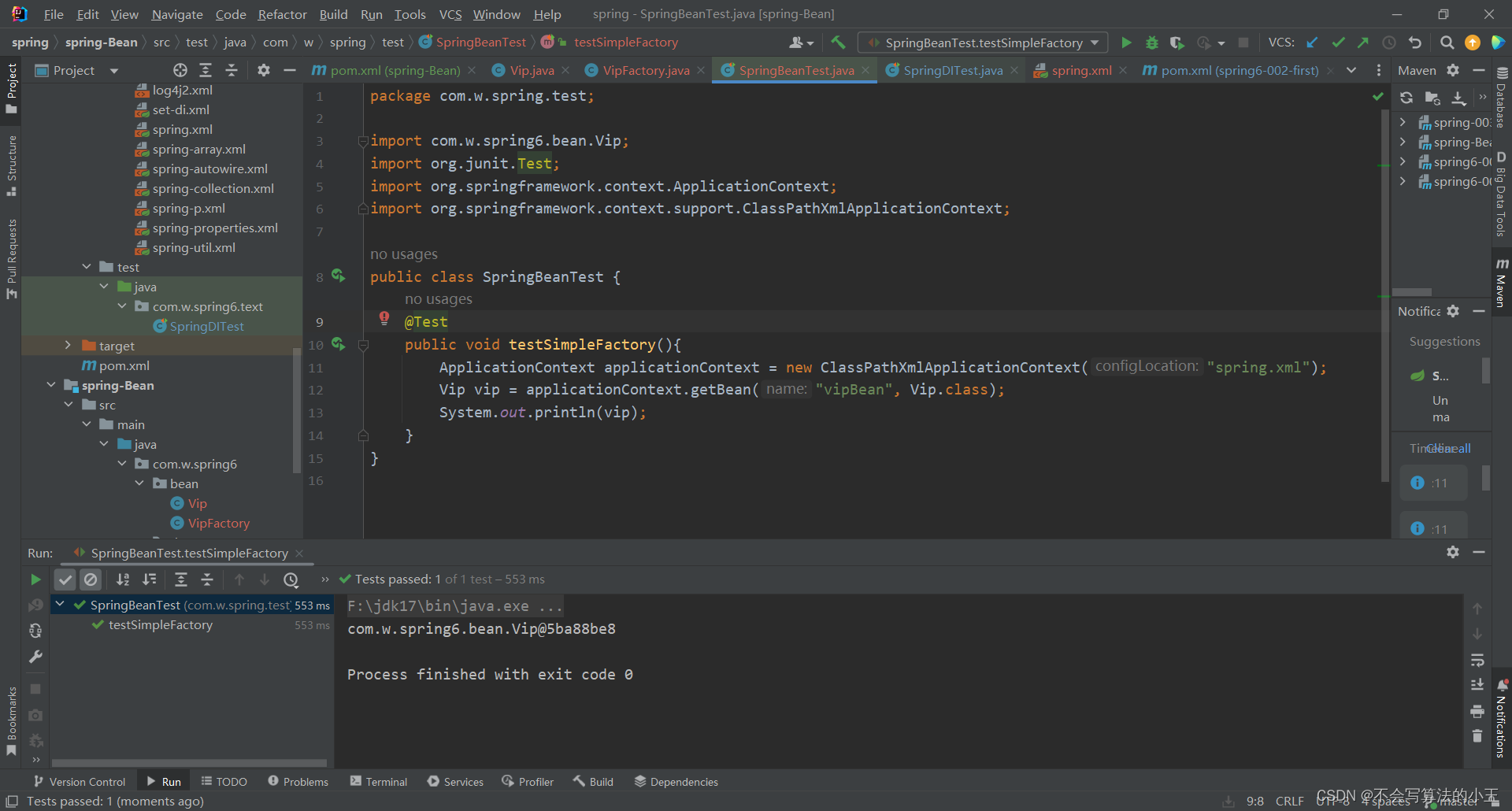This screenshot has height=811, width=1512.
Task: Open Version Control tool window
Action: (x=80, y=782)
